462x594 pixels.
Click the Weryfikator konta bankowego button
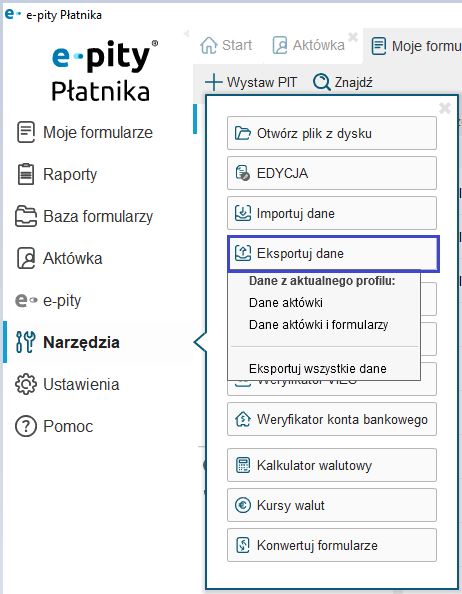pos(332,419)
